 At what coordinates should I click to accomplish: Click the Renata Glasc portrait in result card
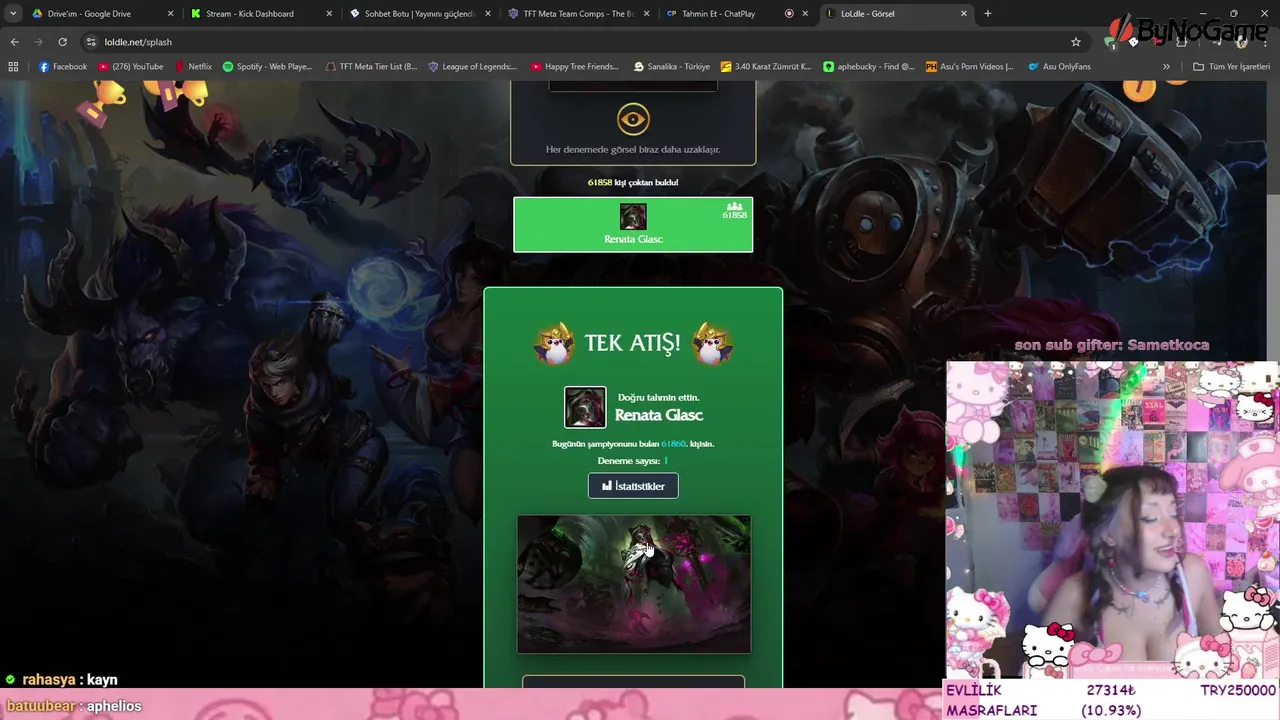[585, 408]
